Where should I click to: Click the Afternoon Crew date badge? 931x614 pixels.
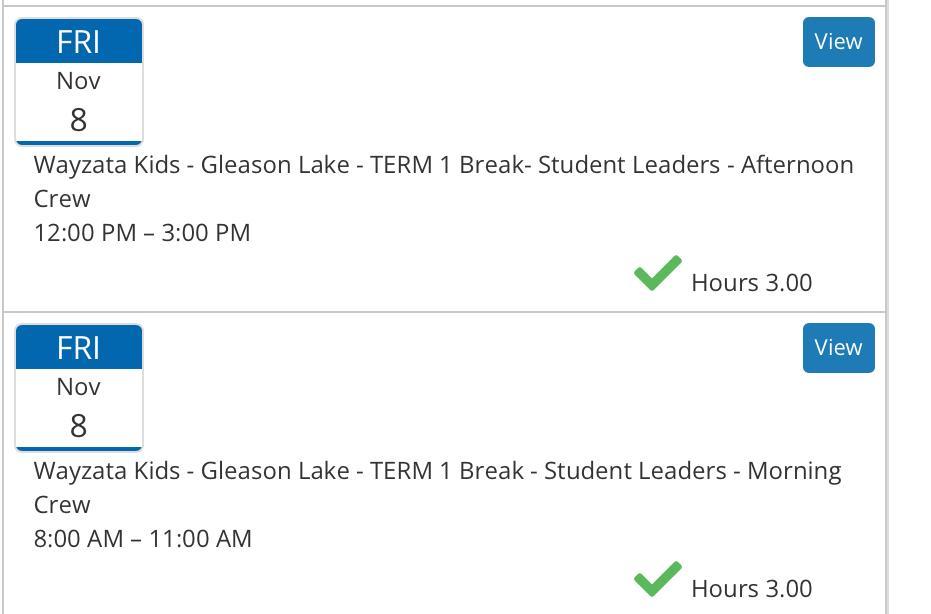pyautogui.click(x=79, y=82)
